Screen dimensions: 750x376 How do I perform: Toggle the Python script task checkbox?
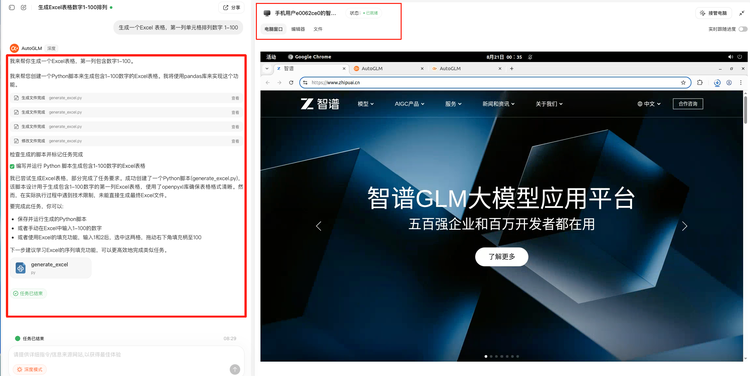(12, 166)
